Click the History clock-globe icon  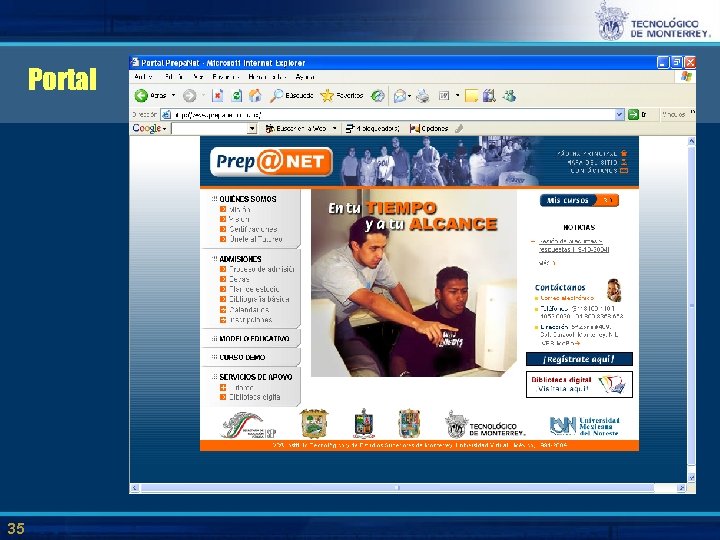[378, 96]
